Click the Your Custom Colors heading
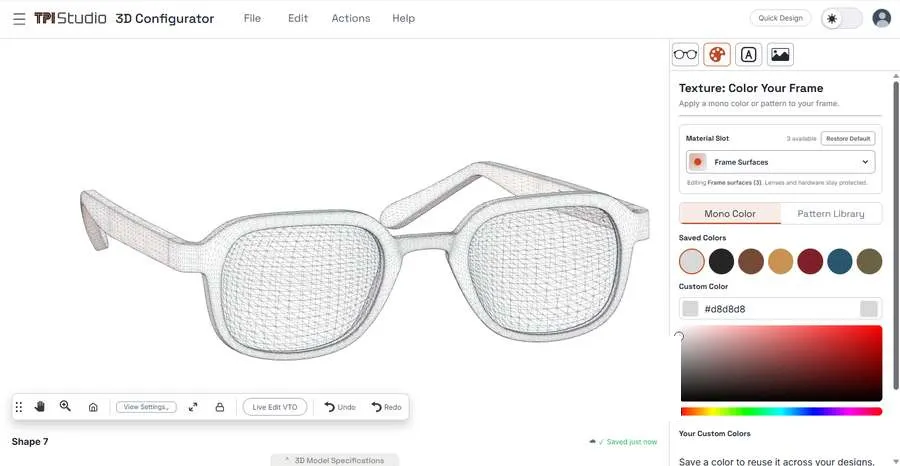Viewport: 900px width, 466px height. 715,433
